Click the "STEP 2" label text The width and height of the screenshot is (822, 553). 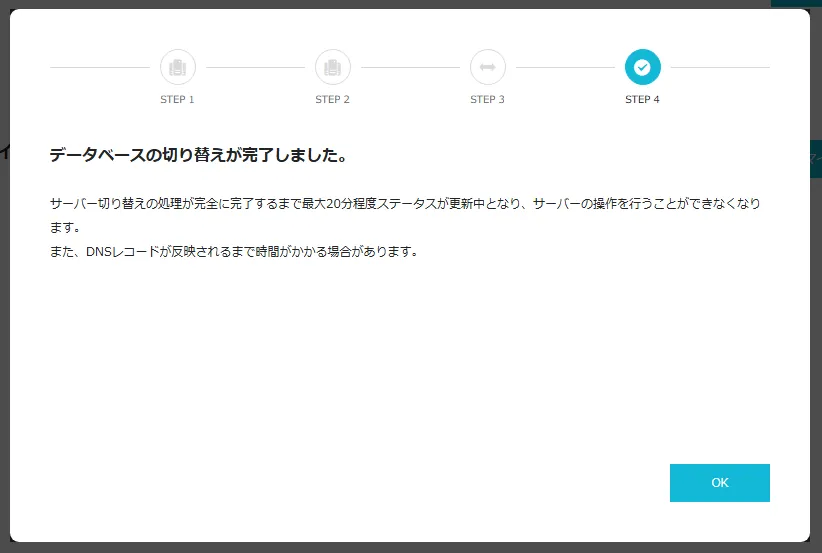(333, 100)
